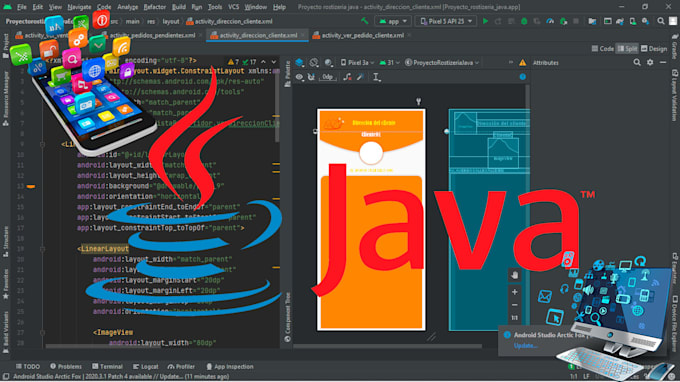Viewport: 680px width, 382px height.
Task: Zoom out the design preview with minus
Action: click(515, 305)
